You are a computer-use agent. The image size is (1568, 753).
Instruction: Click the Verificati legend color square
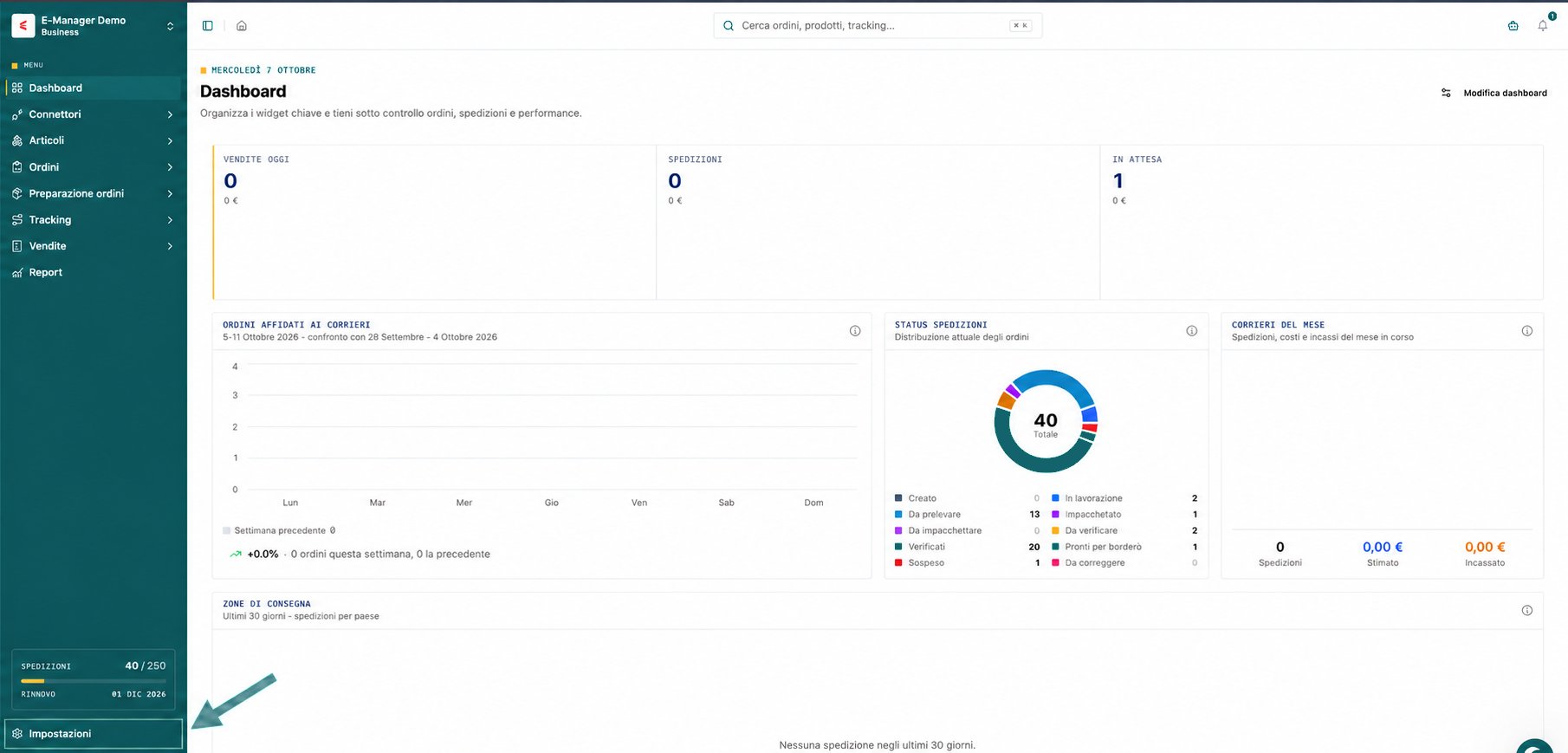tap(898, 547)
